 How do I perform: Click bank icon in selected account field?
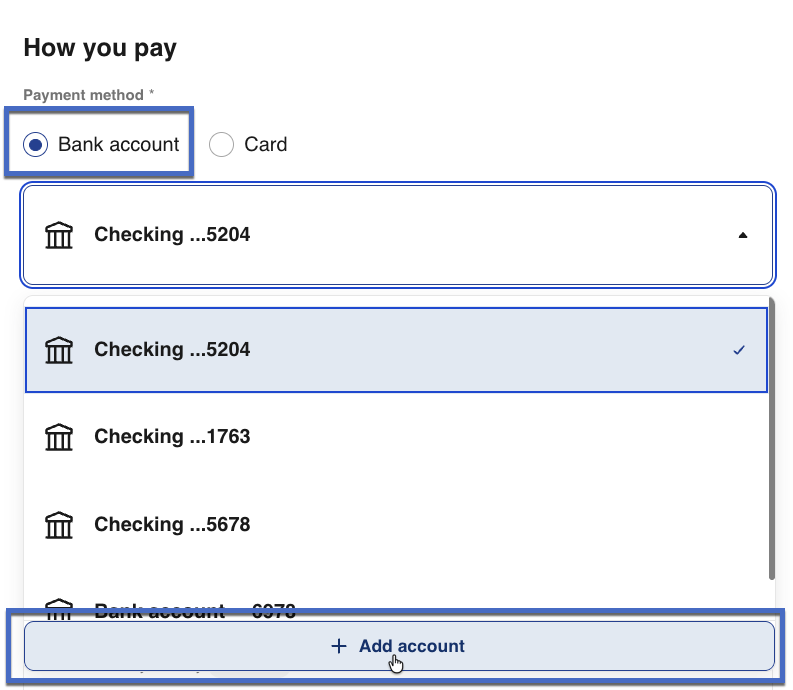[60, 236]
